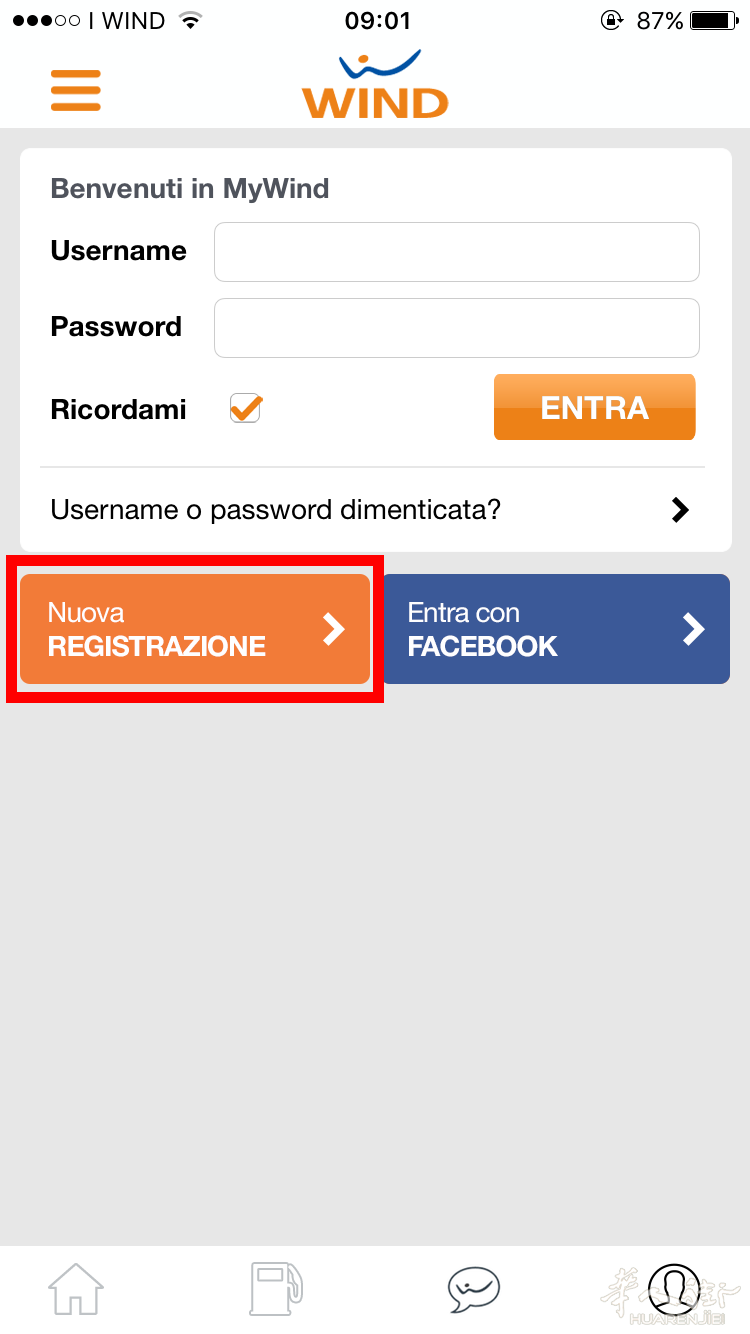Open the orange hamburger menu
750x1334 pixels.
coord(76,90)
